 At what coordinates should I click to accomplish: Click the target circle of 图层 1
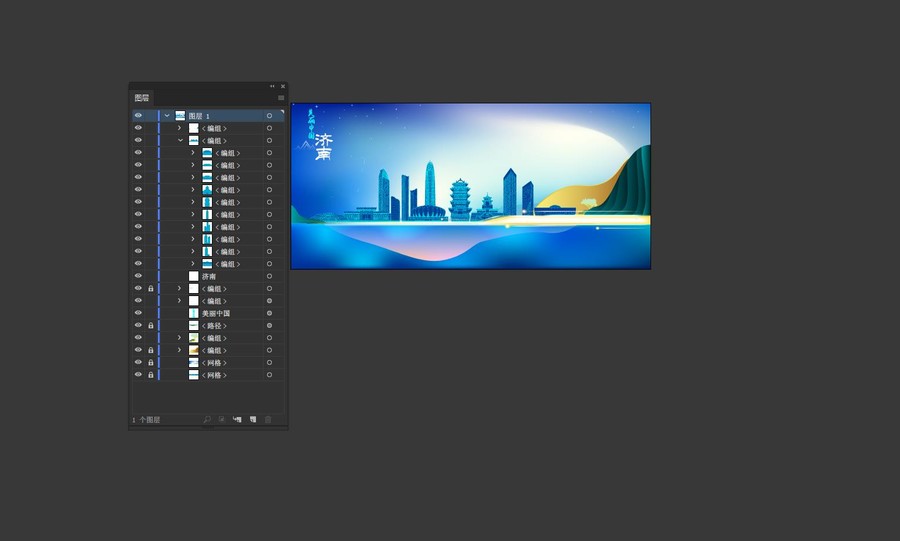click(269, 116)
